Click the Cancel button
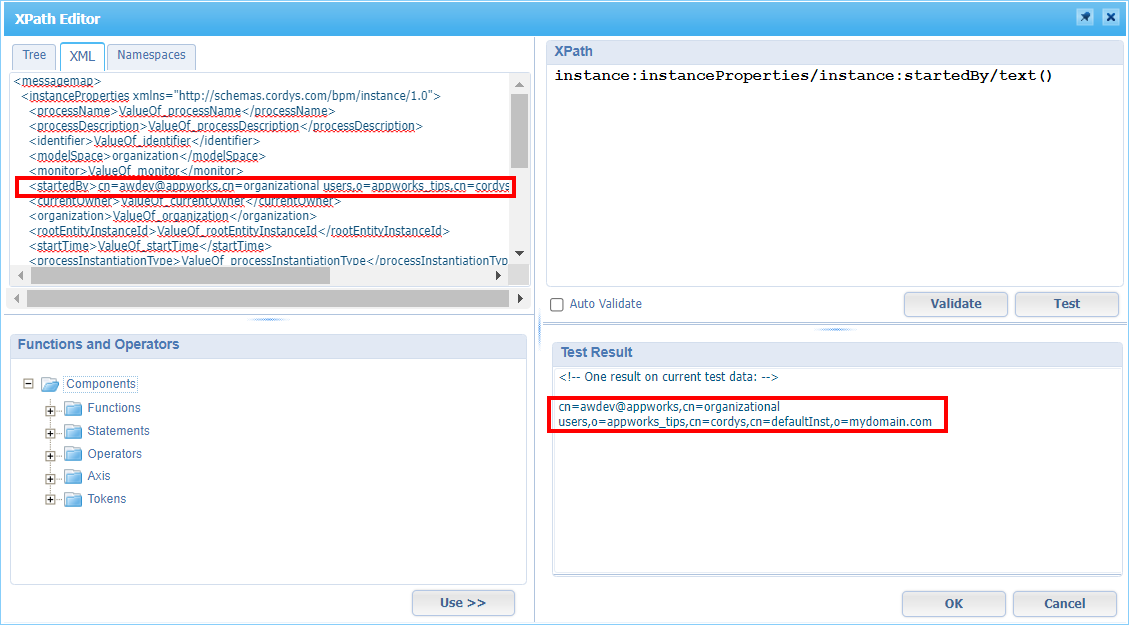Screen dimensions: 1129x625 [x=1064, y=603]
